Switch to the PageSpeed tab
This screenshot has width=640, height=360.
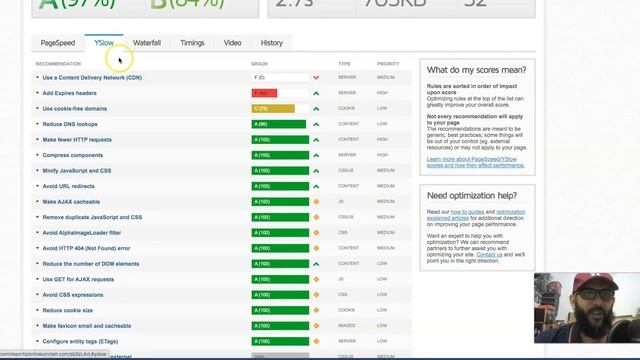point(58,43)
